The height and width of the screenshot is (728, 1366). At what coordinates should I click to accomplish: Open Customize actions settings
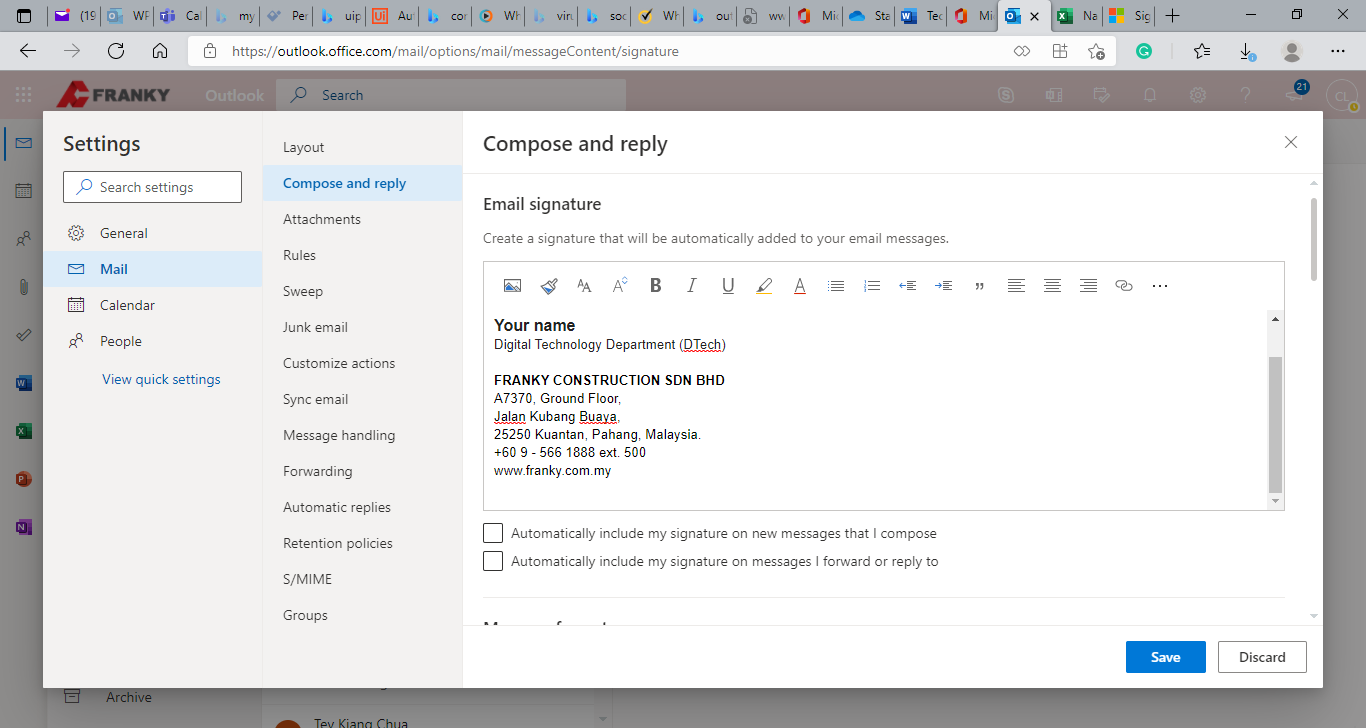[362, 363]
